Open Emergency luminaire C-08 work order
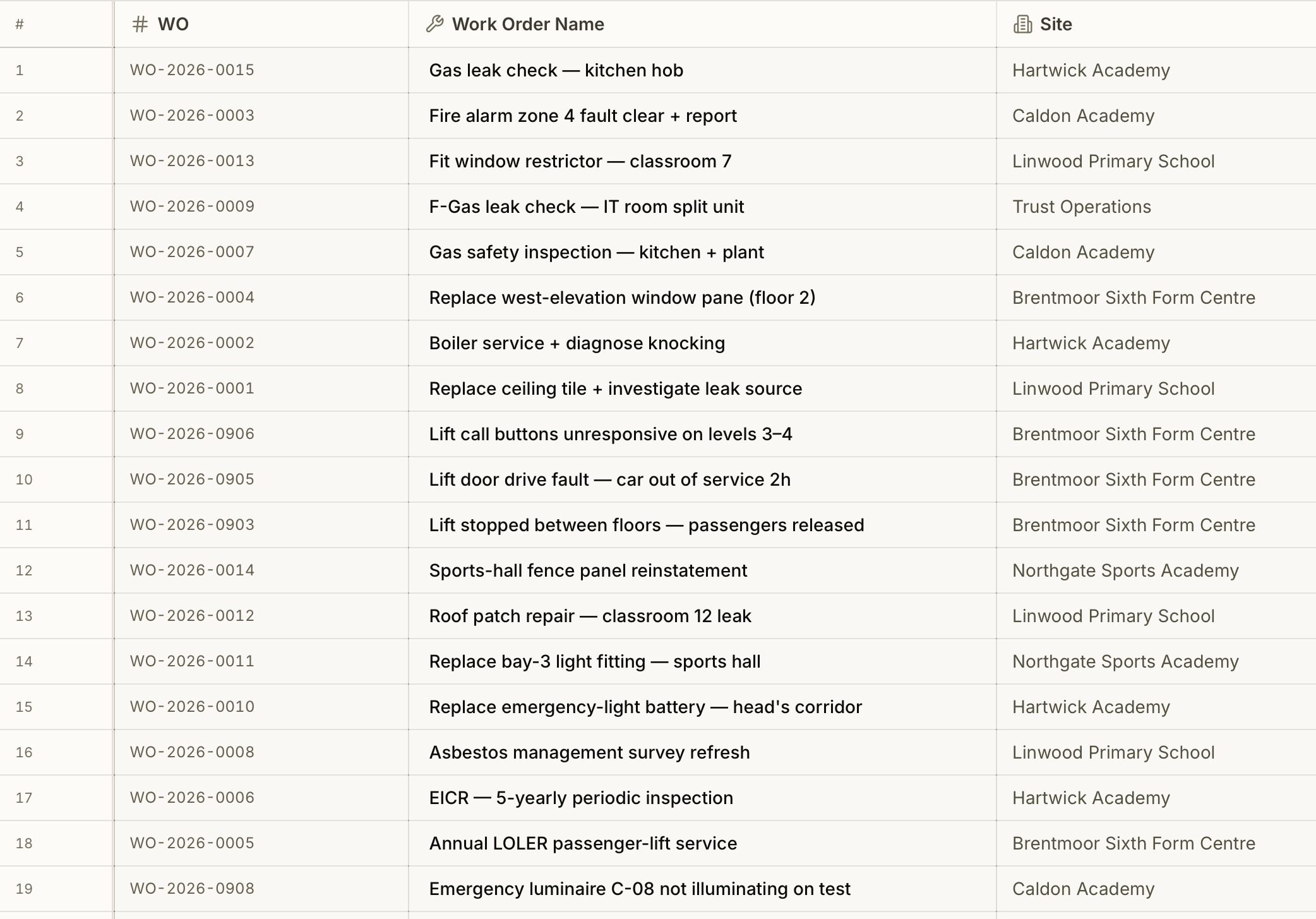The height and width of the screenshot is (919, 1316). [640, 889]
